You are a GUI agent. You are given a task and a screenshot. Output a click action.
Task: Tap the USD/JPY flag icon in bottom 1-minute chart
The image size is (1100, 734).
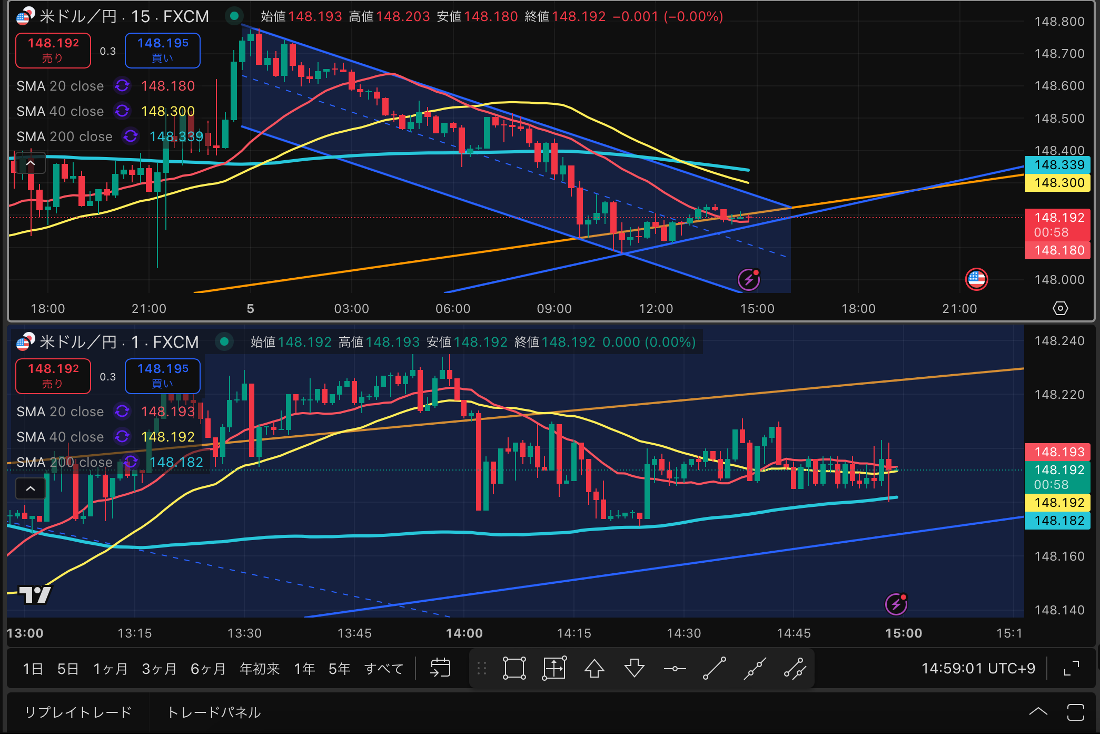click(x=25, y=342)
